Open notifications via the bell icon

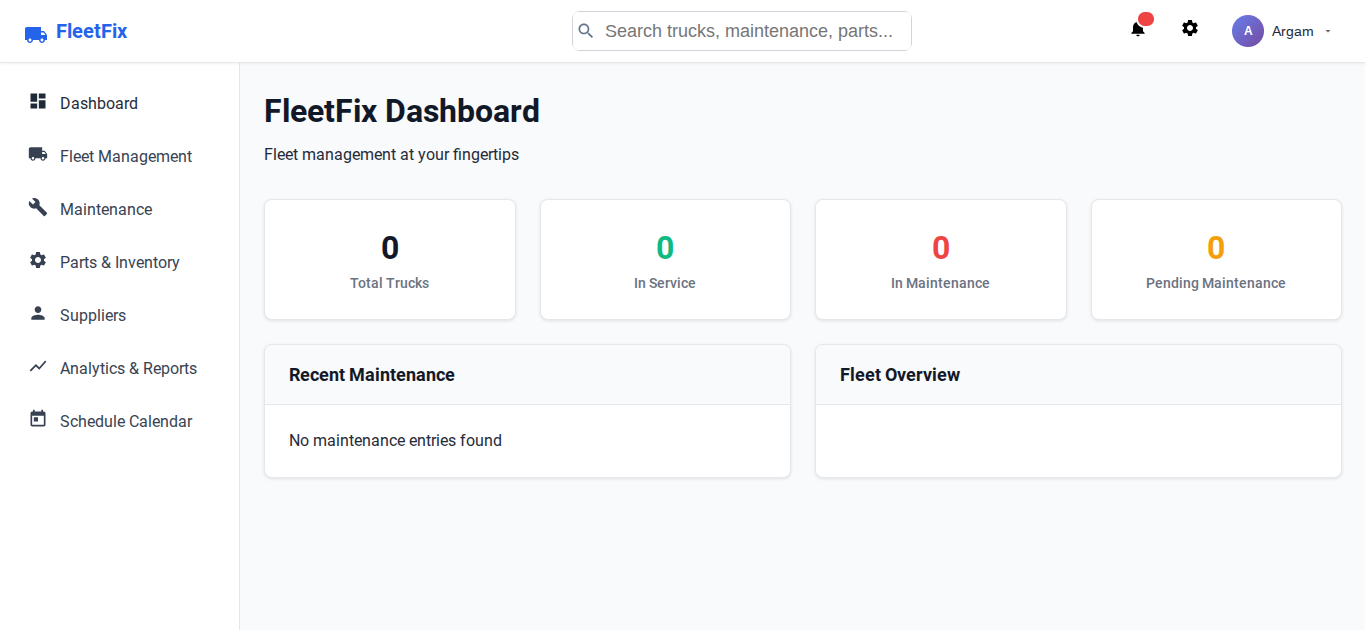(x=1137, y=29)
